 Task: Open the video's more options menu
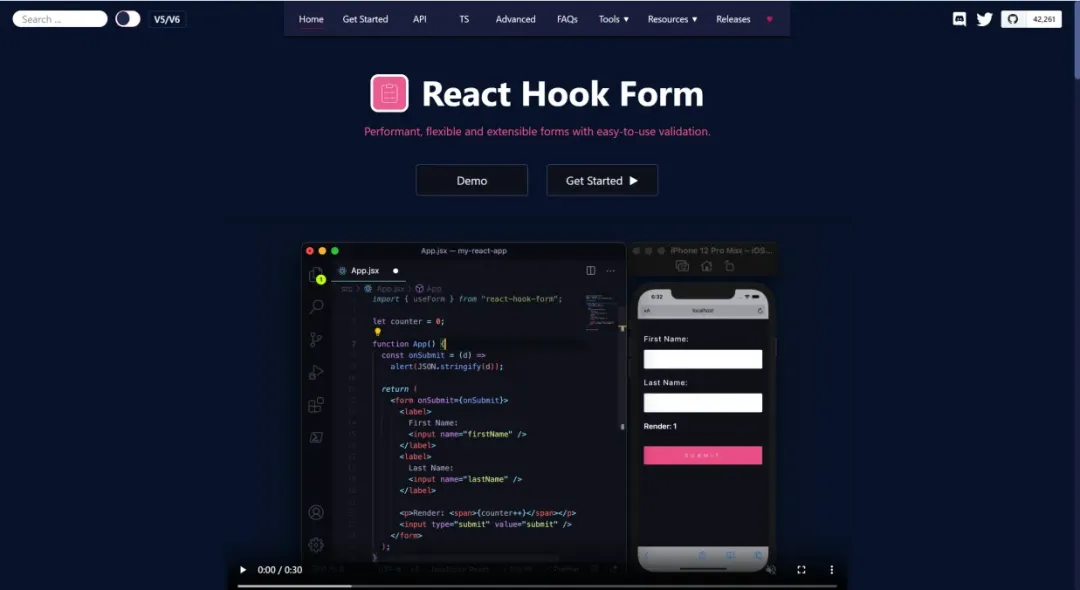(x=831, y=569)
